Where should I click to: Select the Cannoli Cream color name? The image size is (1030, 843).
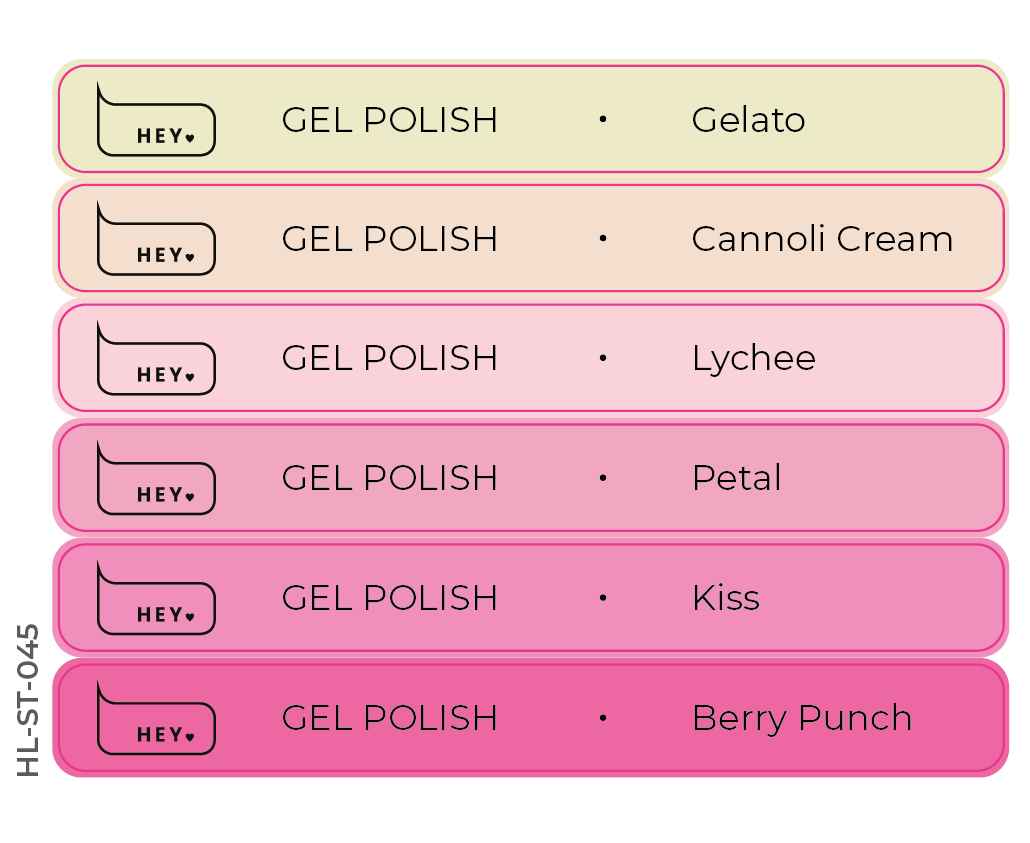pyautogui.click(x=822, y=239)
